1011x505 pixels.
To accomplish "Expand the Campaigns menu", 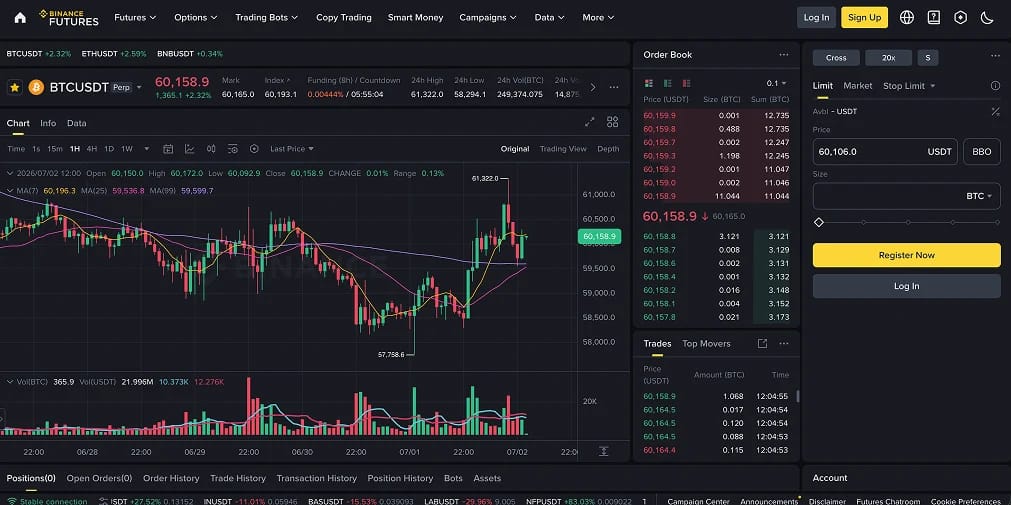I will pyautogui.click(x=489, y=17).
